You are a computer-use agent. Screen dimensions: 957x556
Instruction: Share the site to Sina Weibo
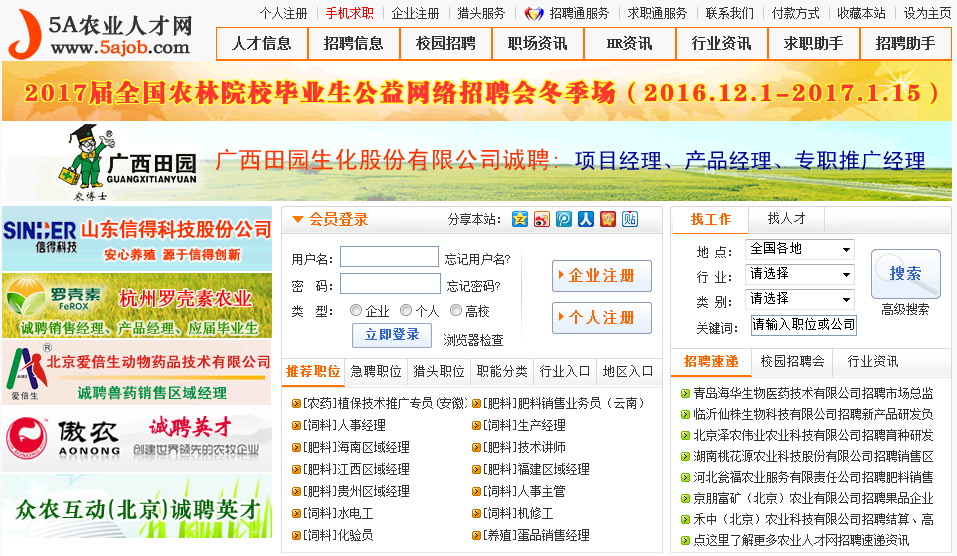click(542, 219)
